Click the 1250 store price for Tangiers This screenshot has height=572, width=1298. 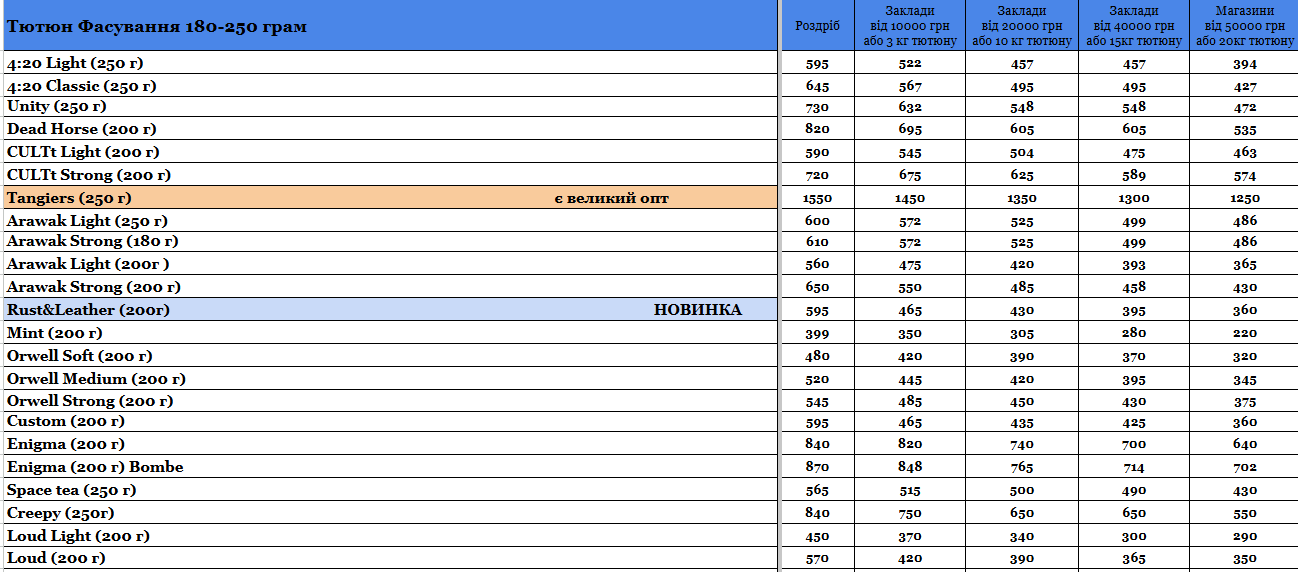[x=1245, y=198]
